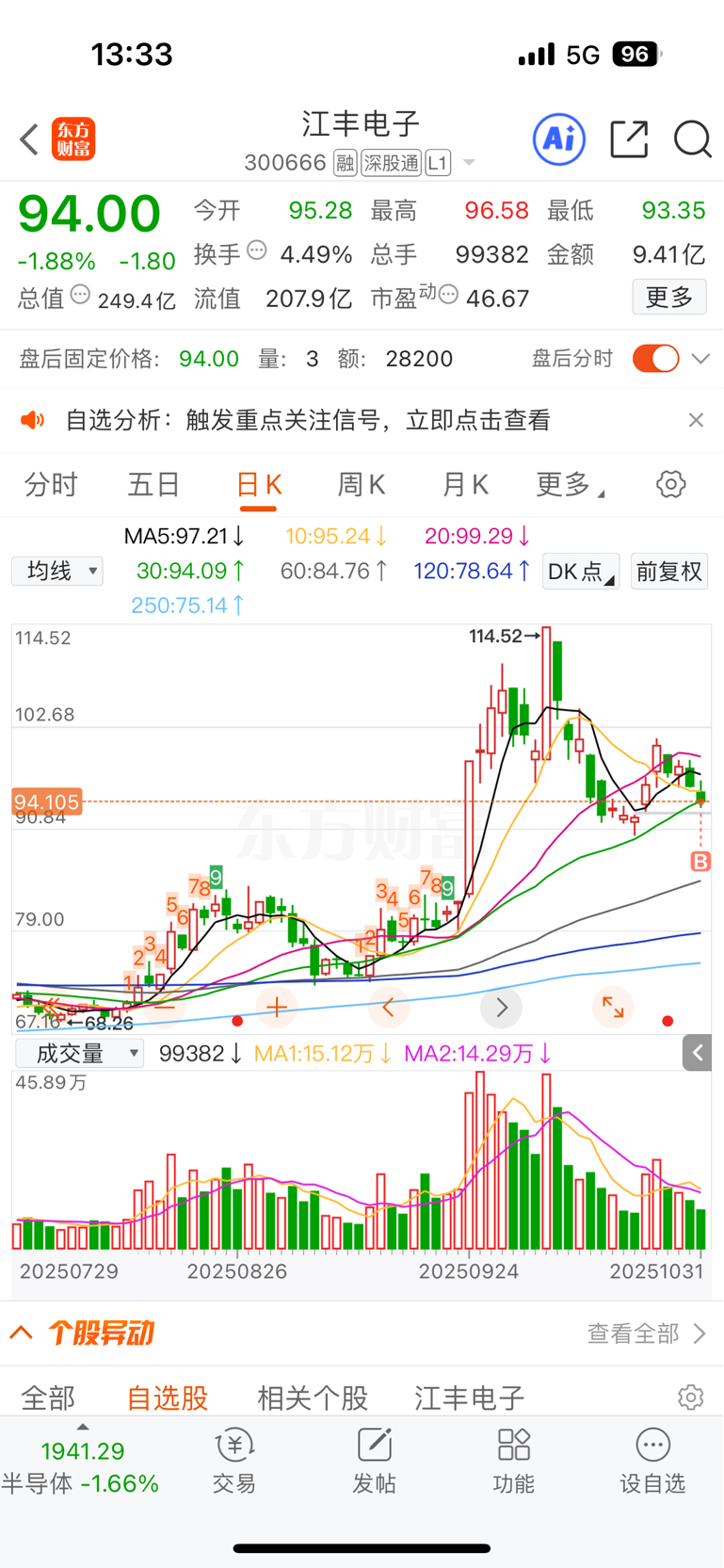This screenshot has width=724, height=1568.
Task: Toggle the 盘后分时 switch
Action: pyautogui.click(x=656, y=359)
